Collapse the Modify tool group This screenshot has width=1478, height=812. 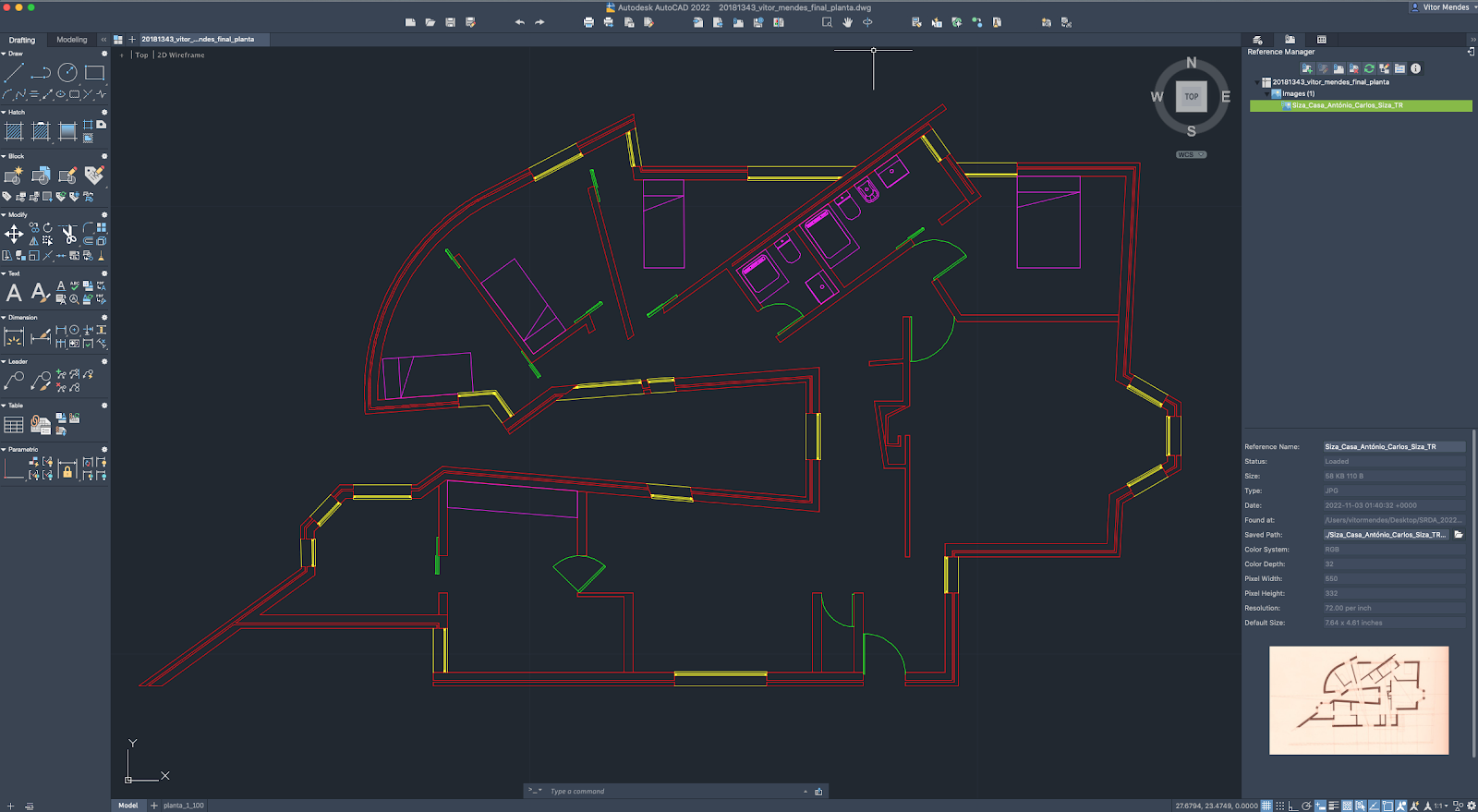[x=4, y=214]
